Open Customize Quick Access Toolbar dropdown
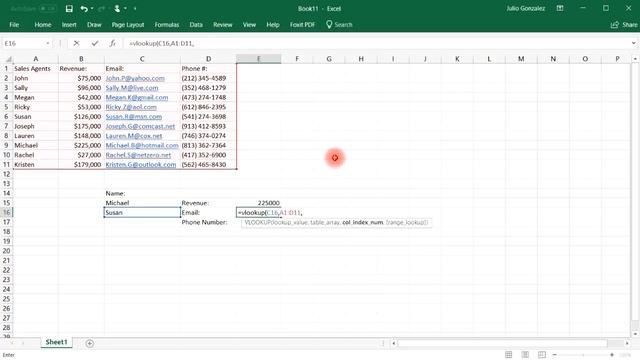Image resolution: width=640 pixels, height=360 pixels. tap(135, 9)
